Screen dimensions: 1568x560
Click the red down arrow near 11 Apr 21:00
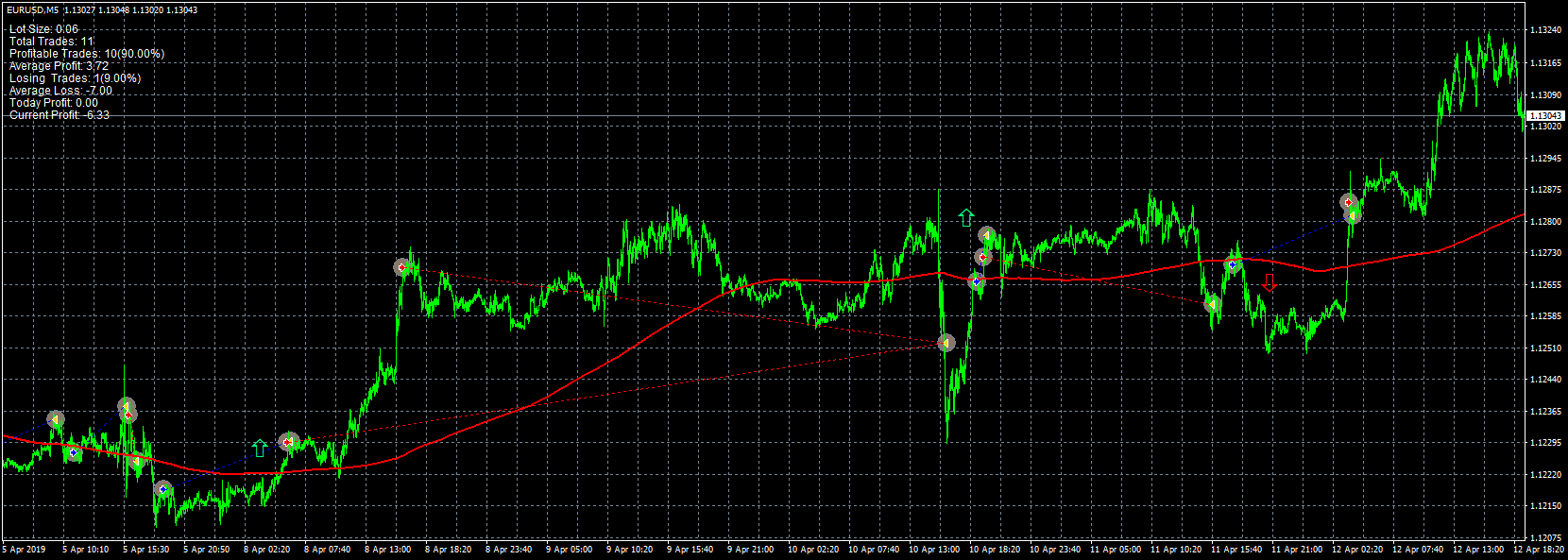1269,282
